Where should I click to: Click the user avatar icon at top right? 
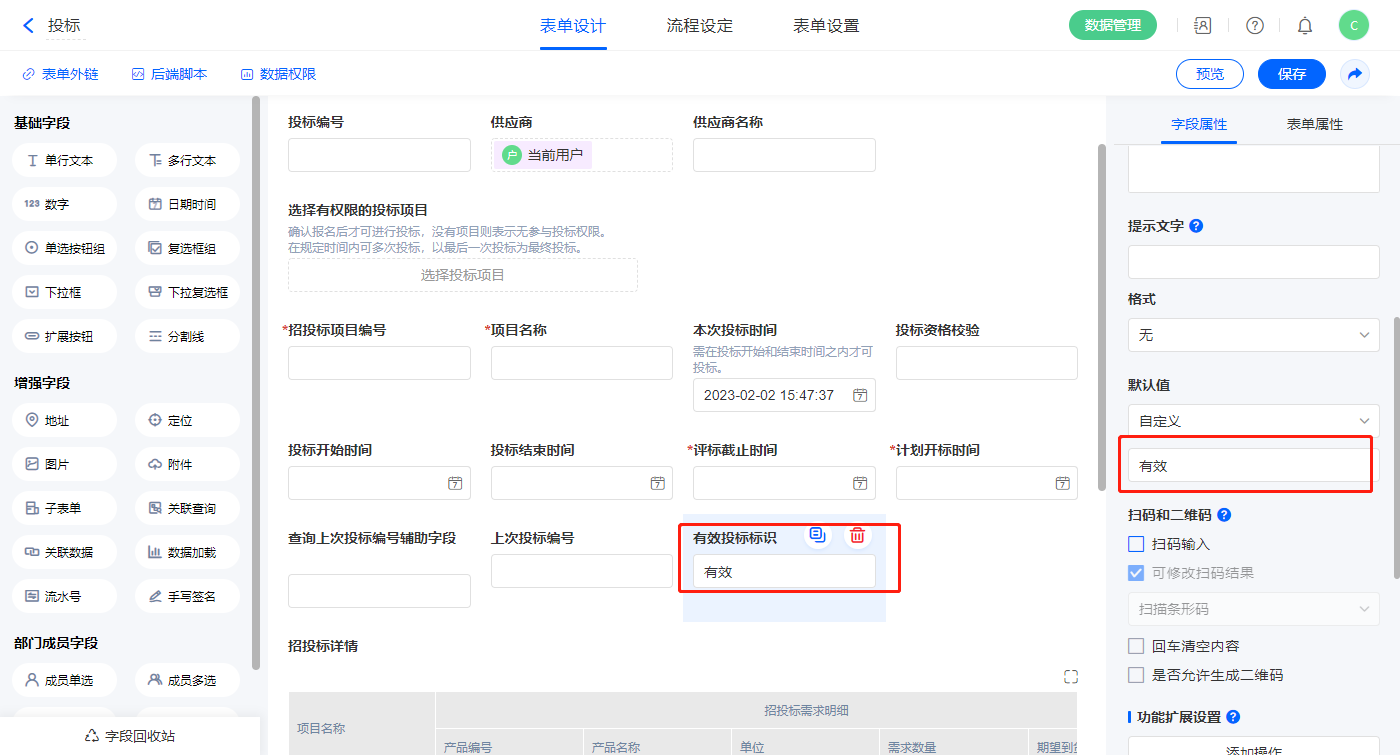pos(1353,26)
